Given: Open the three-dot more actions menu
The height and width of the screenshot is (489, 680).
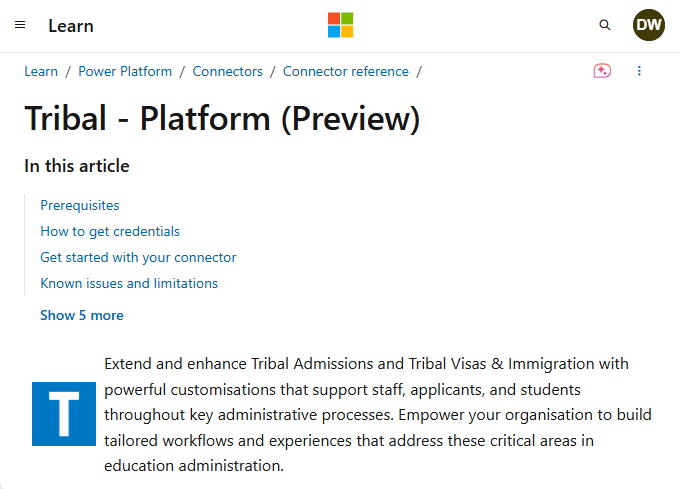Looking at the screenshot, I should coord(639,71).
